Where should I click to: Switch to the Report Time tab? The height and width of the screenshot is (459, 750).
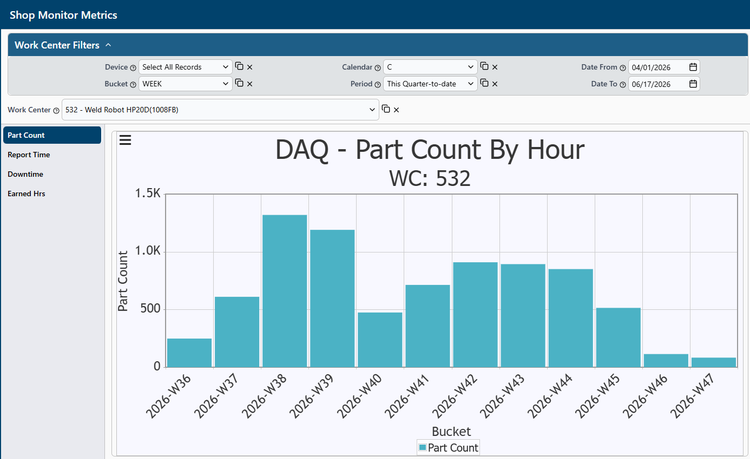click(x=52, y=155)
